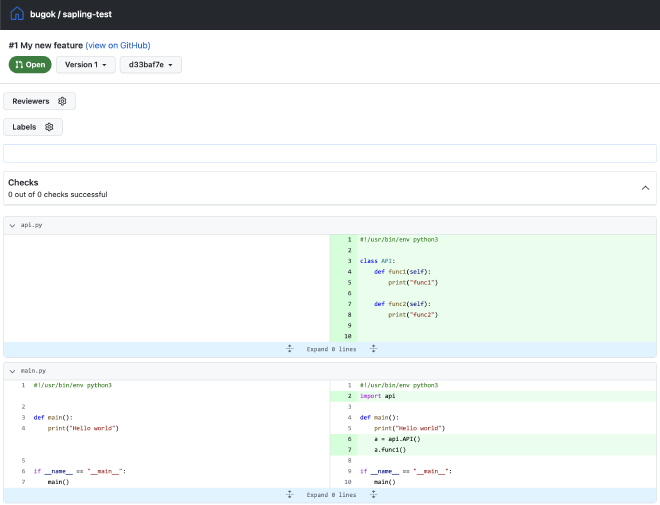Collapse the main.py file diff
Viewport: 660px width, 505px height.
point(12,371)
